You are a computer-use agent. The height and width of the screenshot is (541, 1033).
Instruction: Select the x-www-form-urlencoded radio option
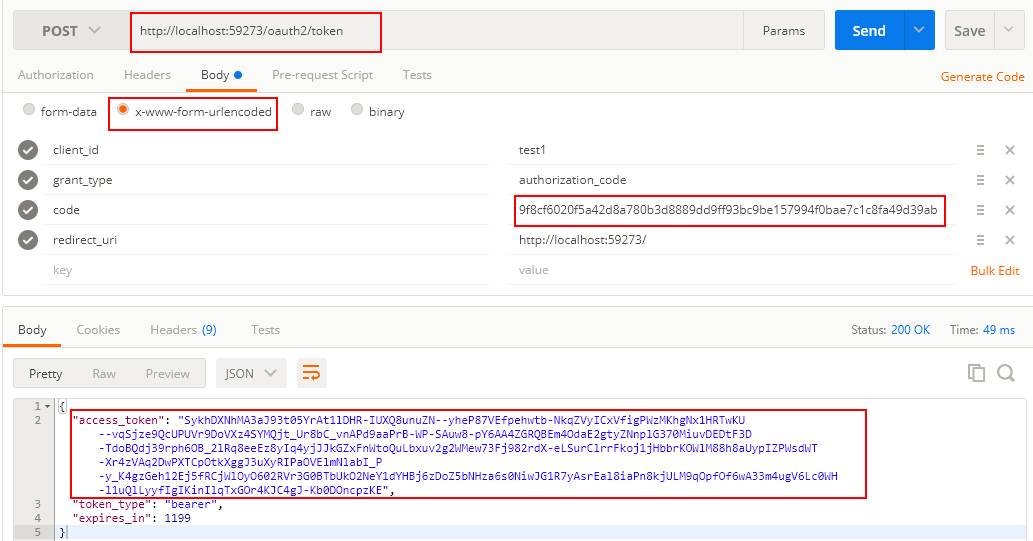click(x=123, y=109)
